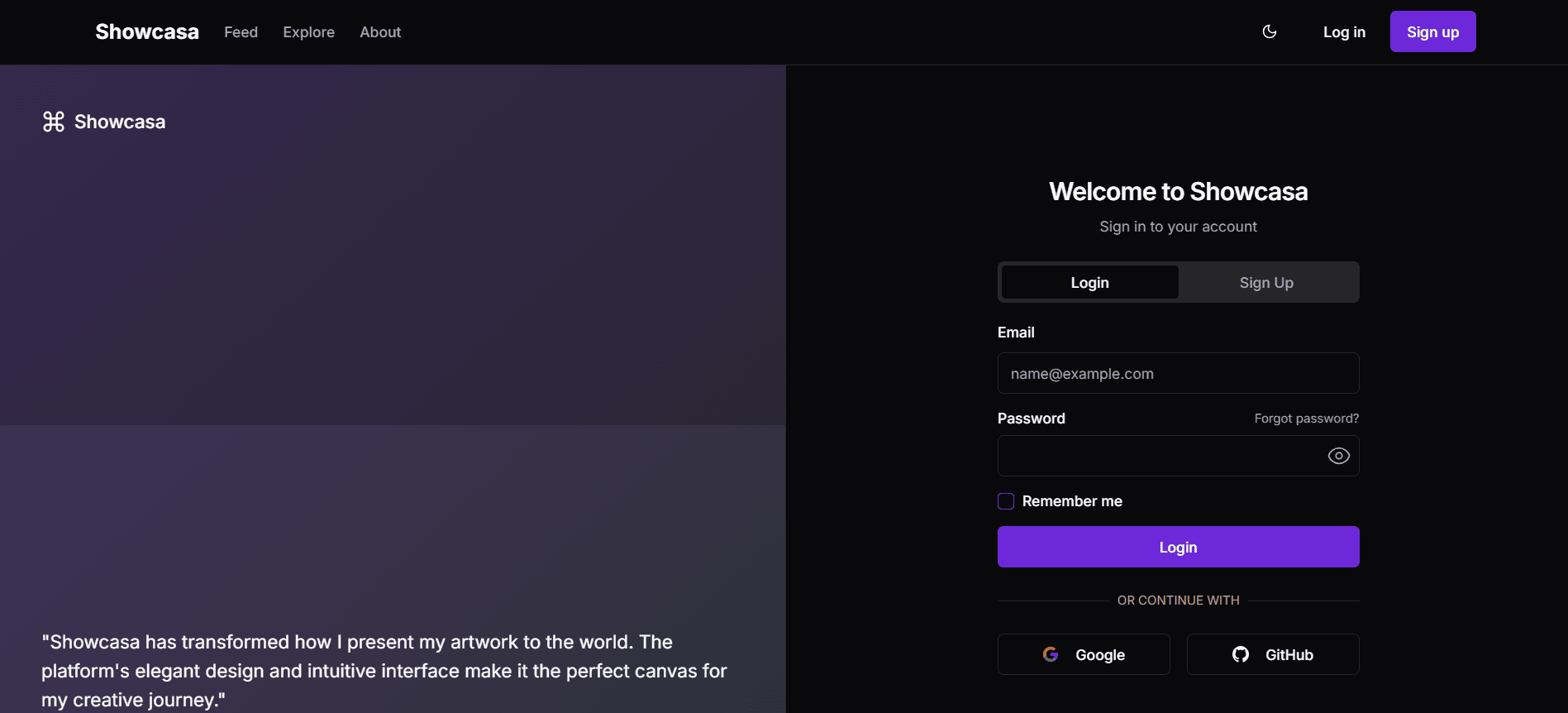Focus the Password input field
The width and height of the screenshot is (1568, 713).
(1178, 456)
